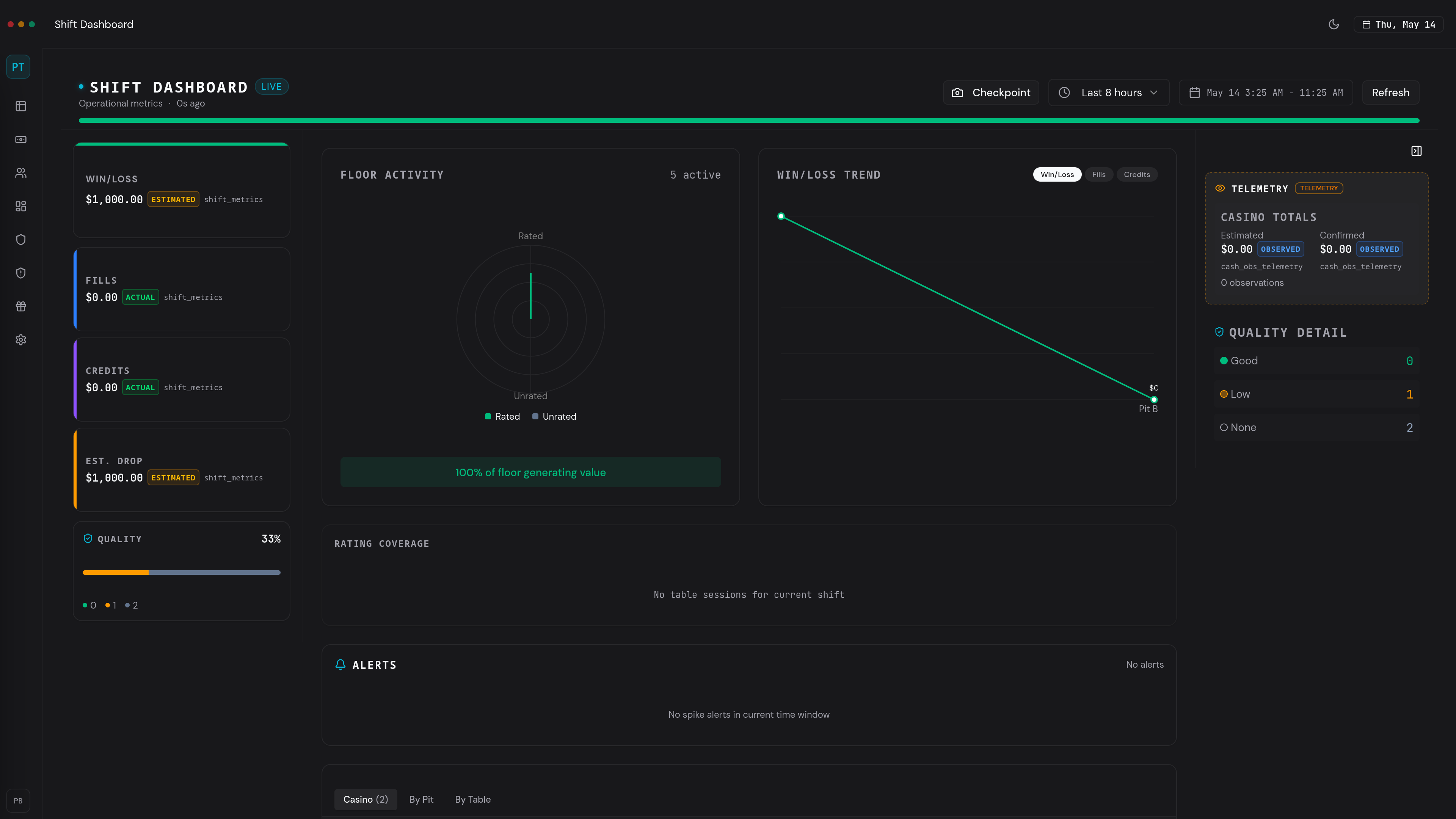
Task: Select the Win/Loss trend toggle
Action: coord(1057,175)
